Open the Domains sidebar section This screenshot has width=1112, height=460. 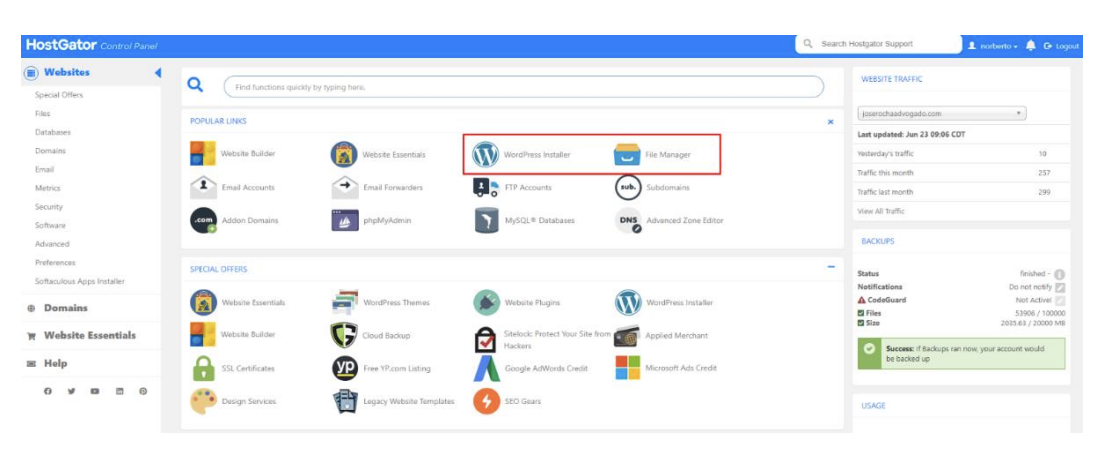[x=65, y=308]
